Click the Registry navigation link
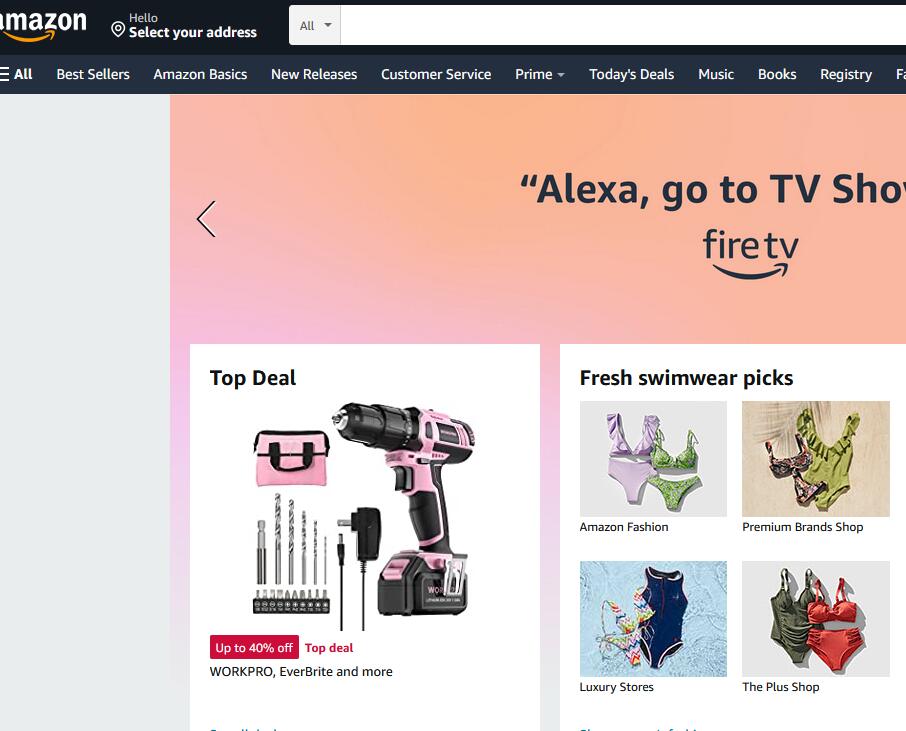The image size is (906, 731). coord(846,74)
